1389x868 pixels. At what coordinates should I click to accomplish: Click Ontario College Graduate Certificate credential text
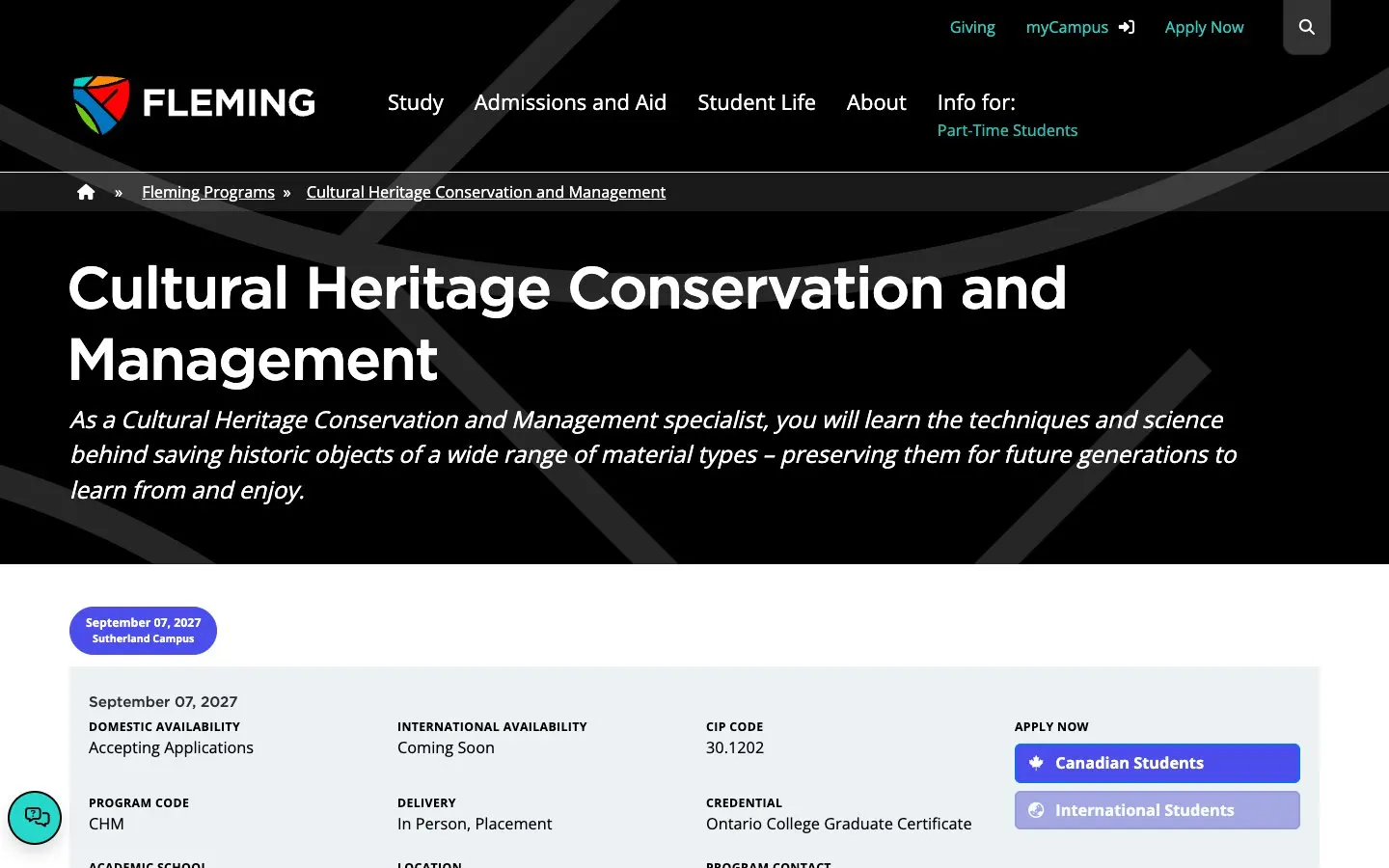click(839, 824)
